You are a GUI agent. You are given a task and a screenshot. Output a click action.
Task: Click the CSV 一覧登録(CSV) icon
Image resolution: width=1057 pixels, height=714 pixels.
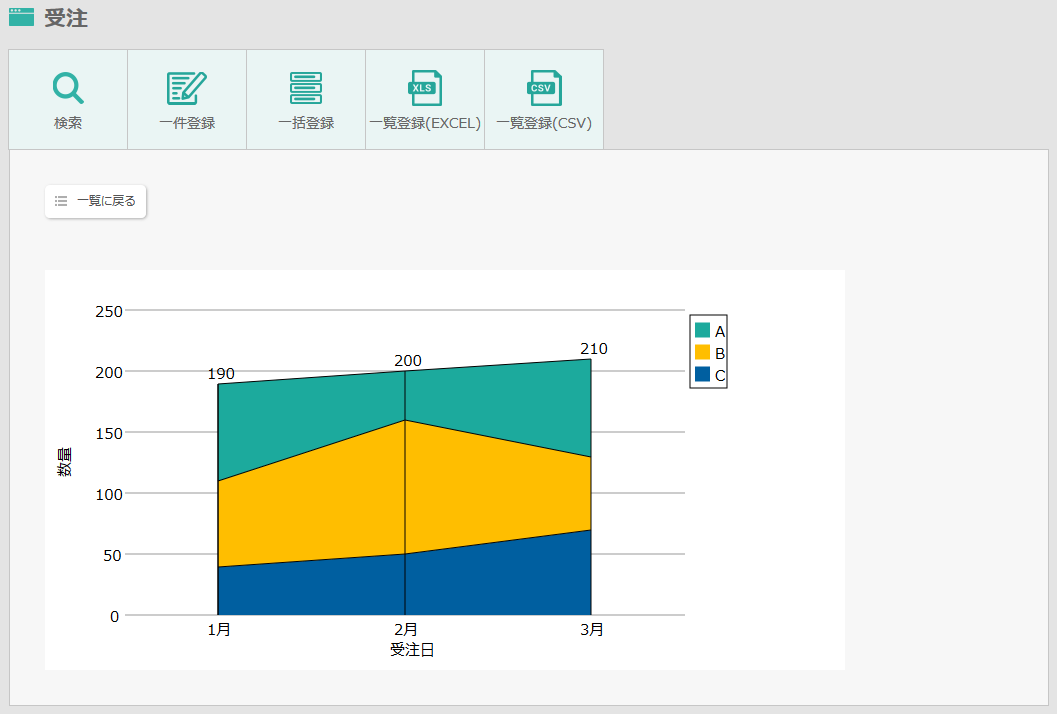(544, 88)
